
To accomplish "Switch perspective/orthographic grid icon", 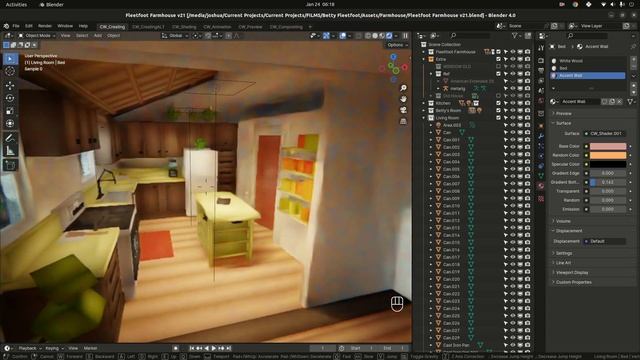I will [x=403, y=121].
